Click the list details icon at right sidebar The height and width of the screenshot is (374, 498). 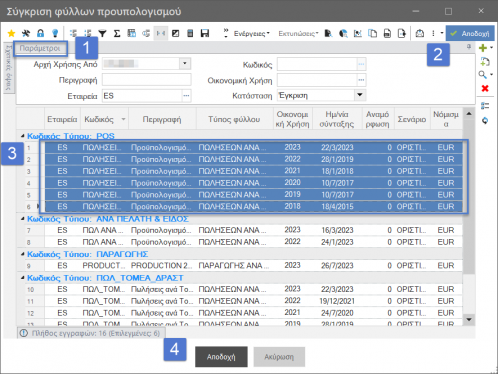pos(485,106)
